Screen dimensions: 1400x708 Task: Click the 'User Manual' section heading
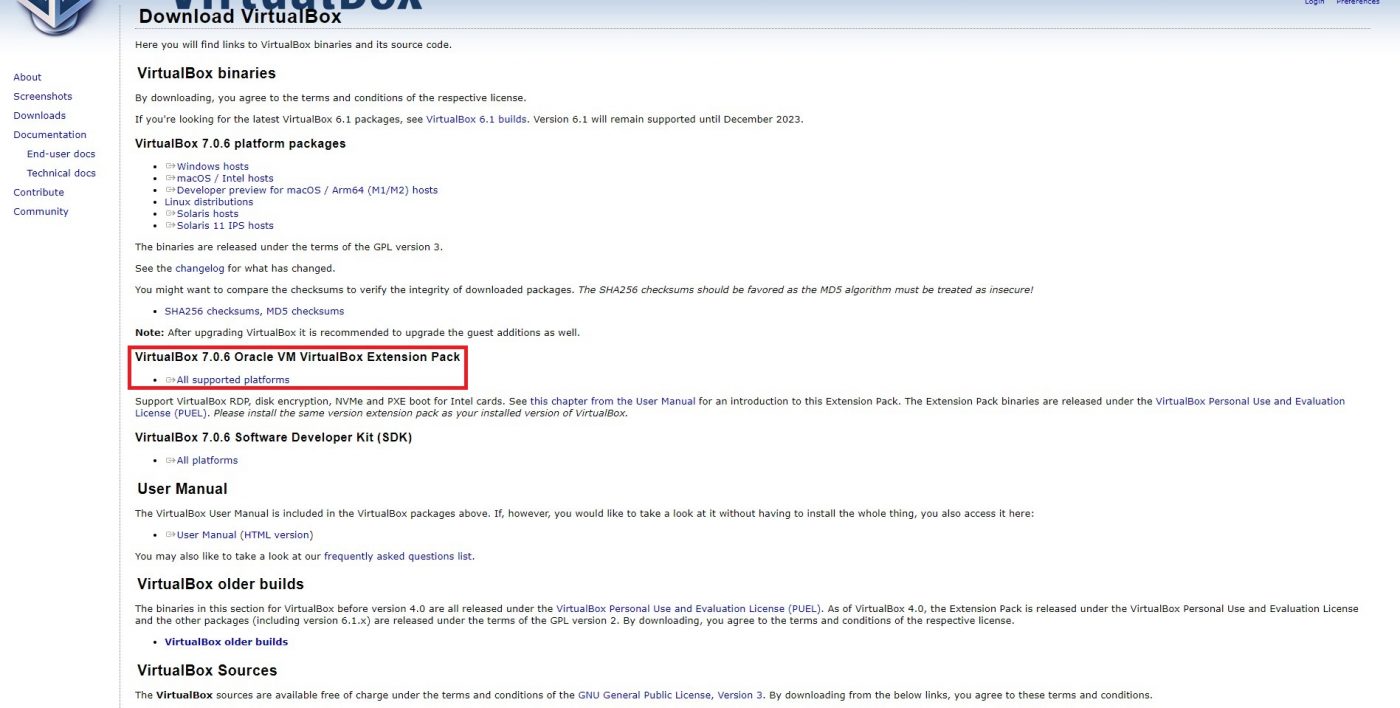[182, 489]
